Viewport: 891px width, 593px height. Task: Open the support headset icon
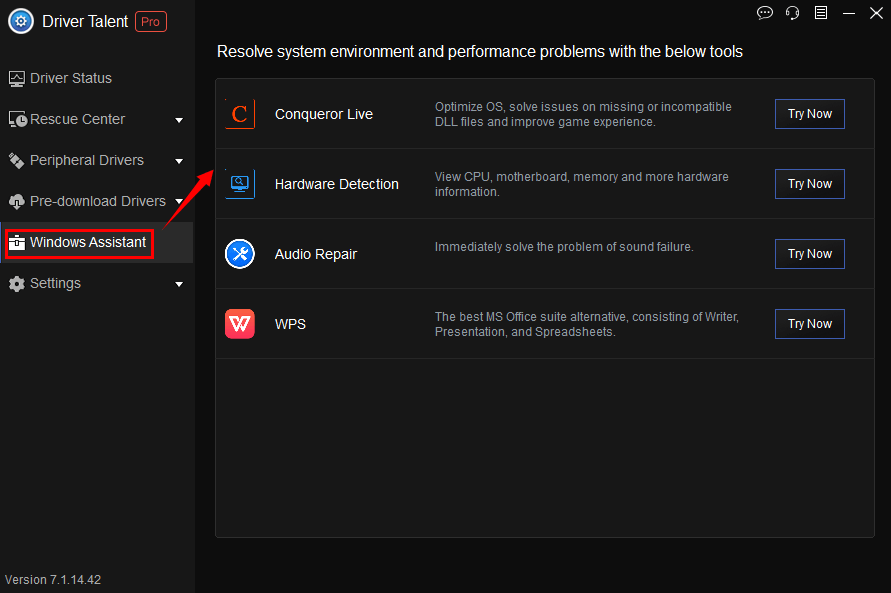[792, 12]
